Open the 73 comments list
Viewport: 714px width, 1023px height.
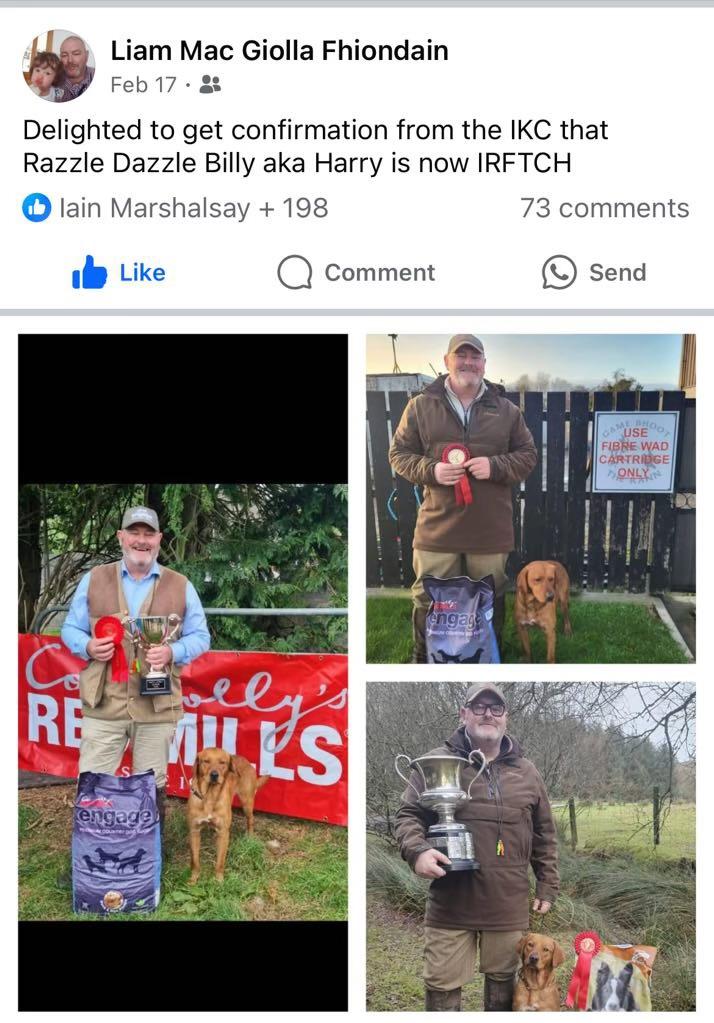pyautogui.click(x=605, y=208)
